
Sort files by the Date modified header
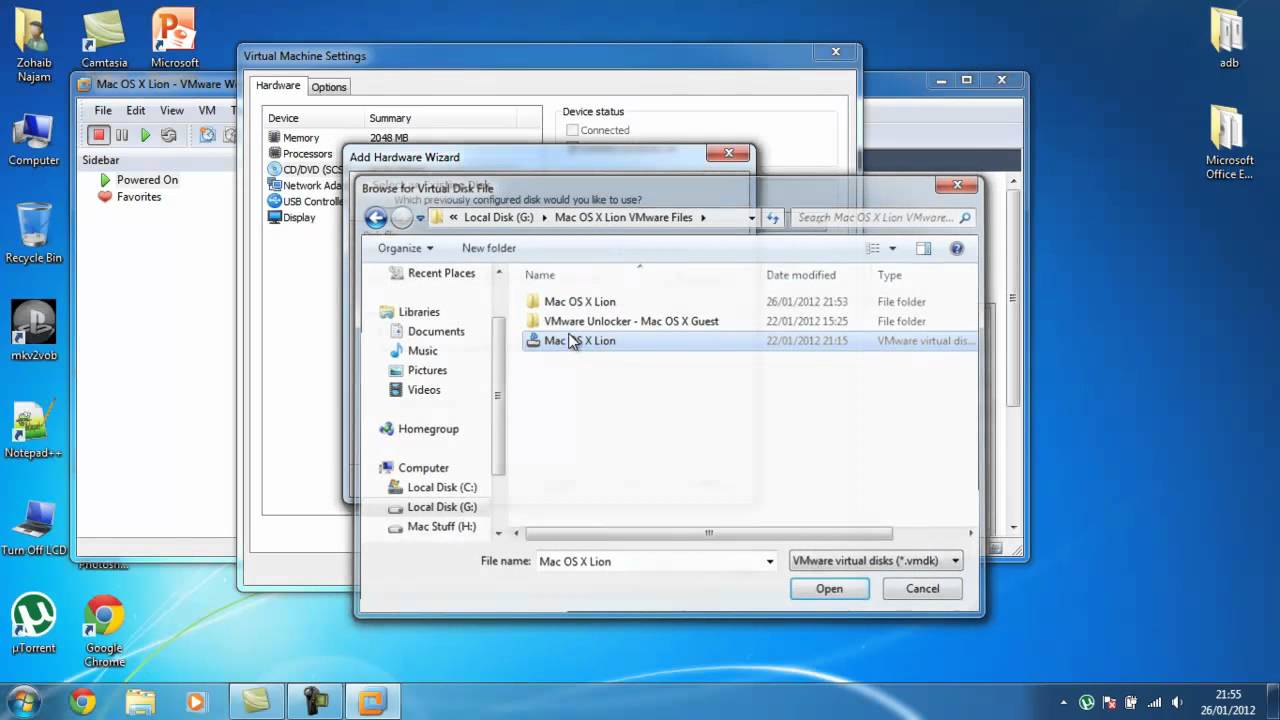pos(801,275)
